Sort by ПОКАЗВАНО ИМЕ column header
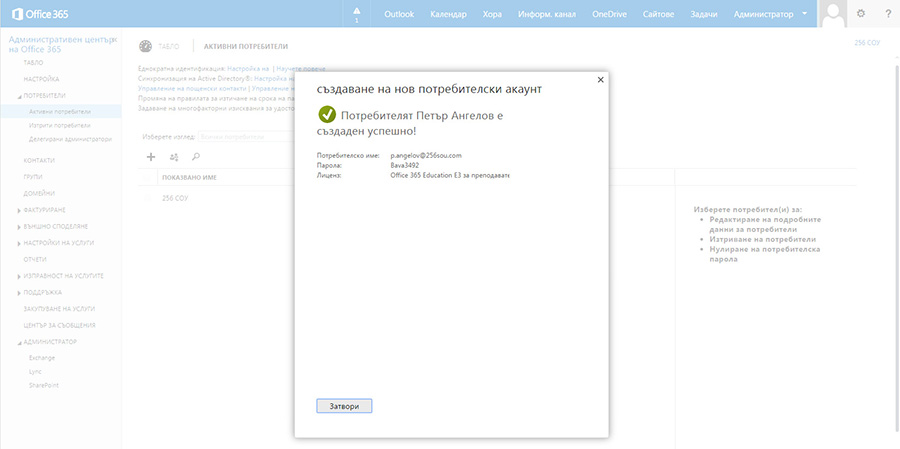Image resolution: width=900 pixels, height=449 pixels. 189,177
